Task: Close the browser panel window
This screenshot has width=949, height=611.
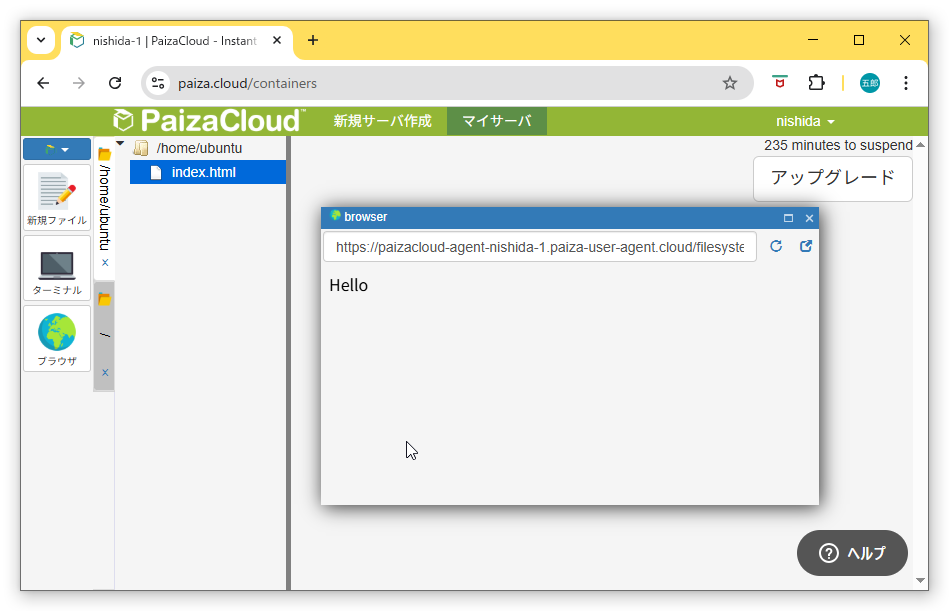Action: click(809, 218)
